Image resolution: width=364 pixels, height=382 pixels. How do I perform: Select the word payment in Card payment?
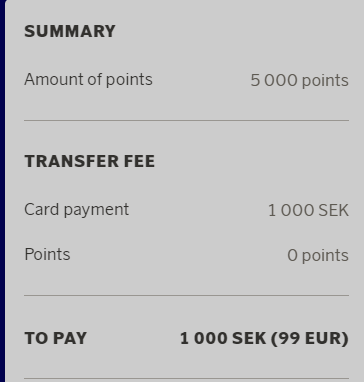(96, 211)
